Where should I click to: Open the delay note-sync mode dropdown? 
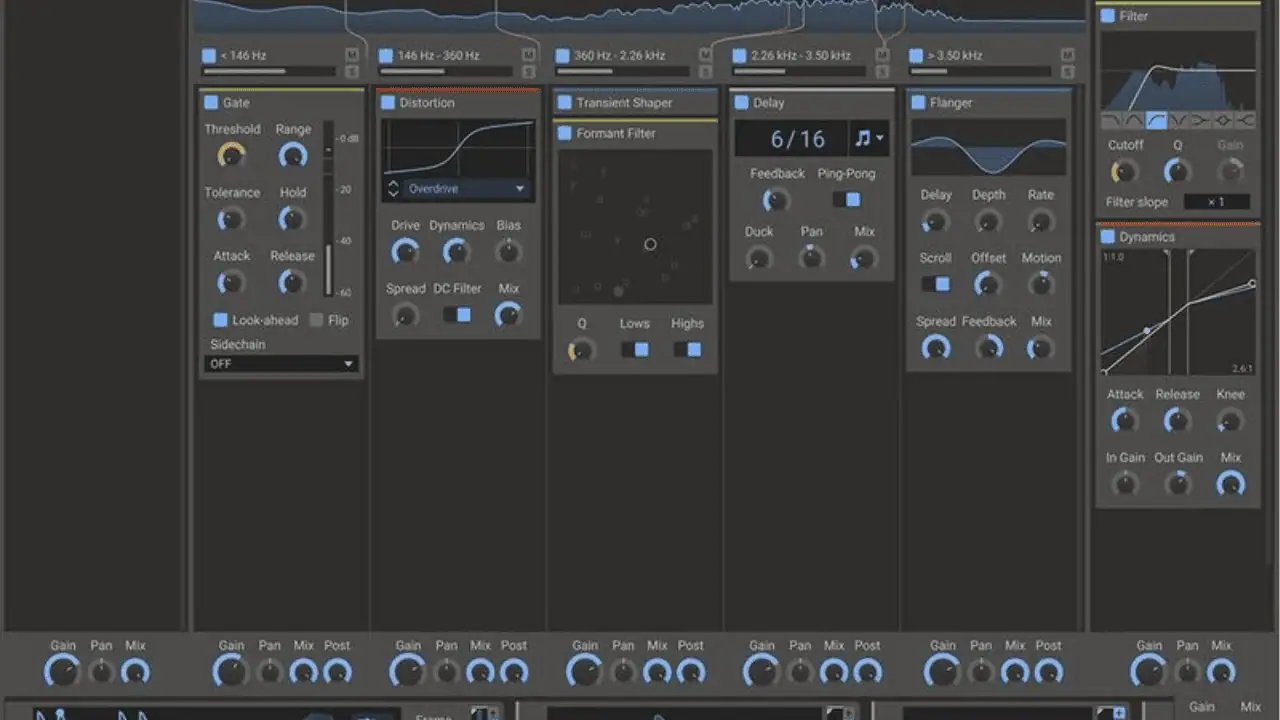coord(869,139)
